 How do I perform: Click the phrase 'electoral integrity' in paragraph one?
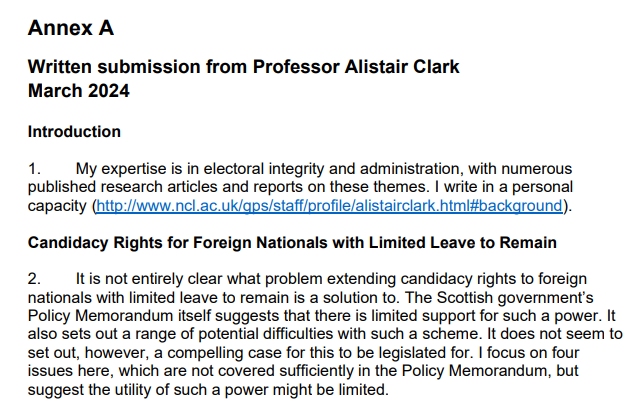[264, 169]
